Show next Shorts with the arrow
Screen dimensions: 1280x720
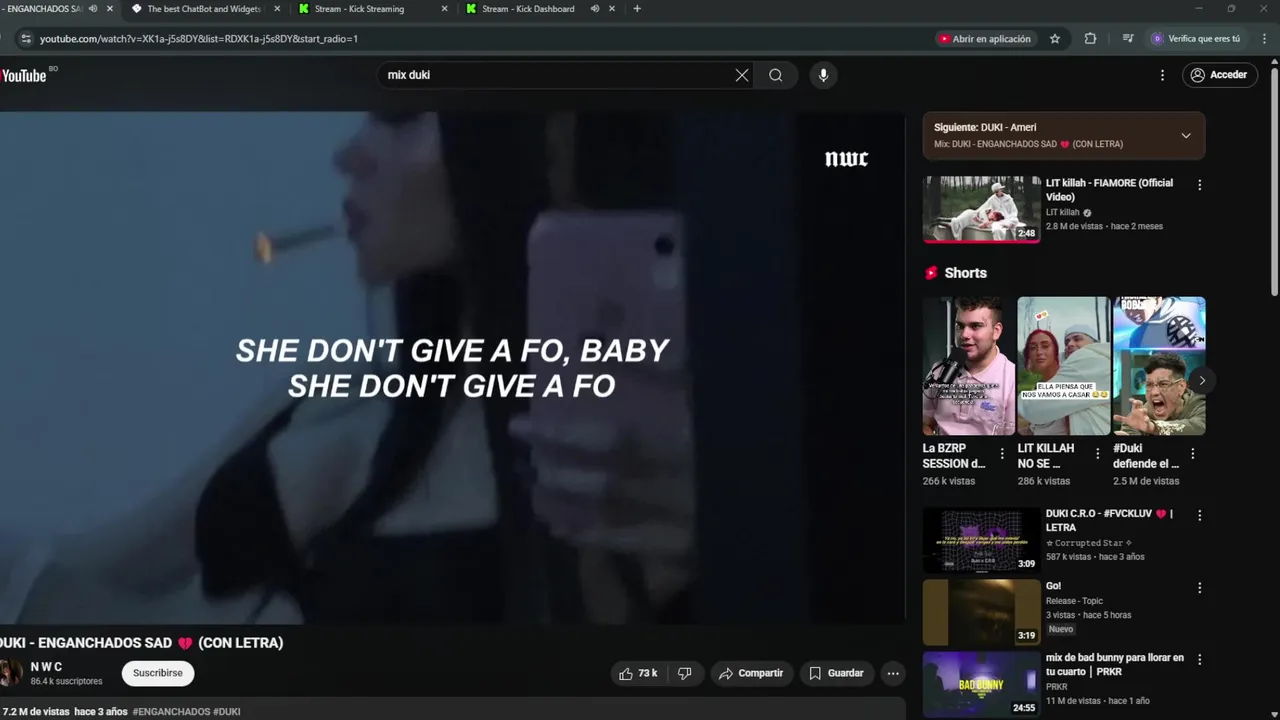[1202, 380]
